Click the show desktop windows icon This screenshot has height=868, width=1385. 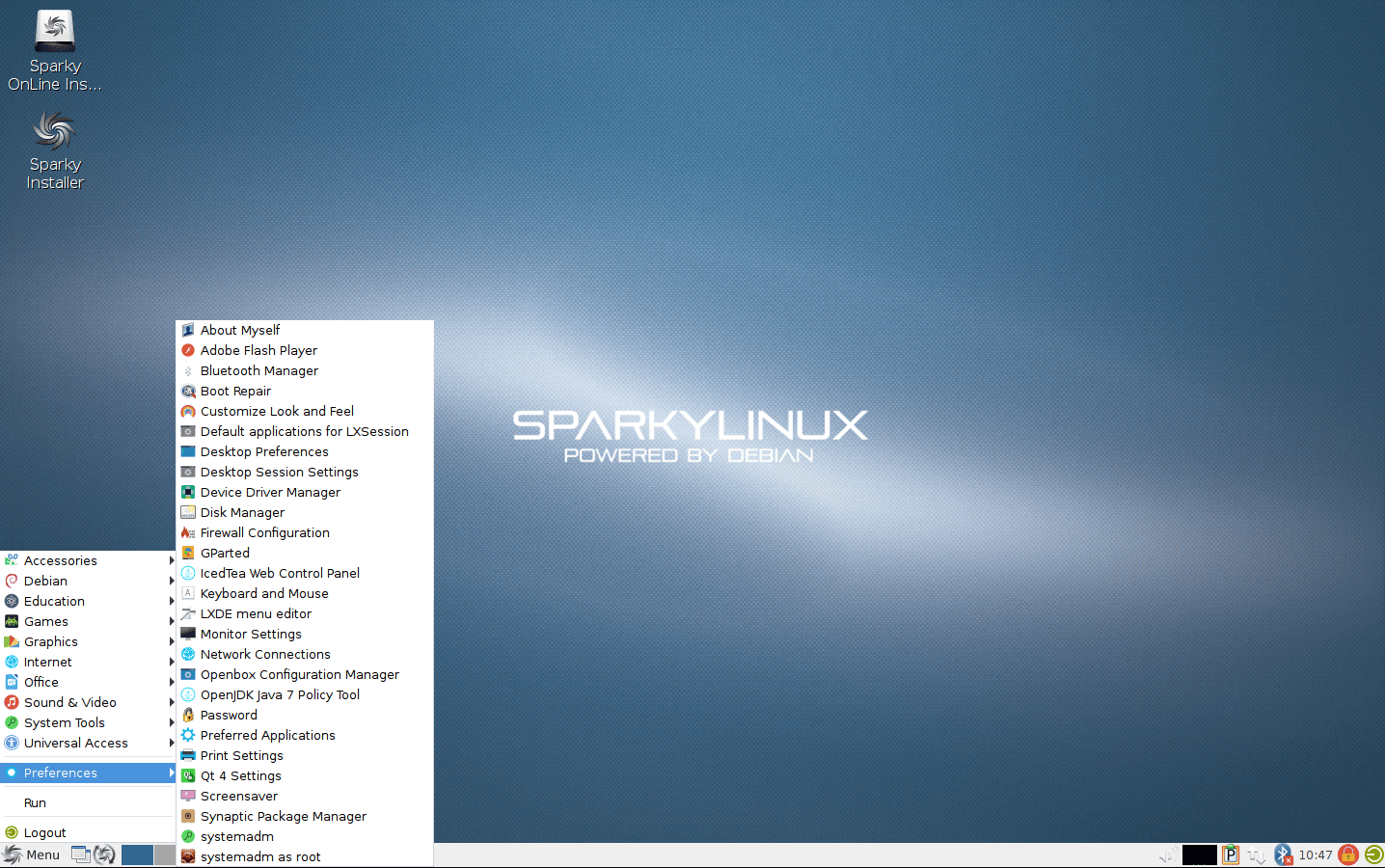(x=81, y=854)
